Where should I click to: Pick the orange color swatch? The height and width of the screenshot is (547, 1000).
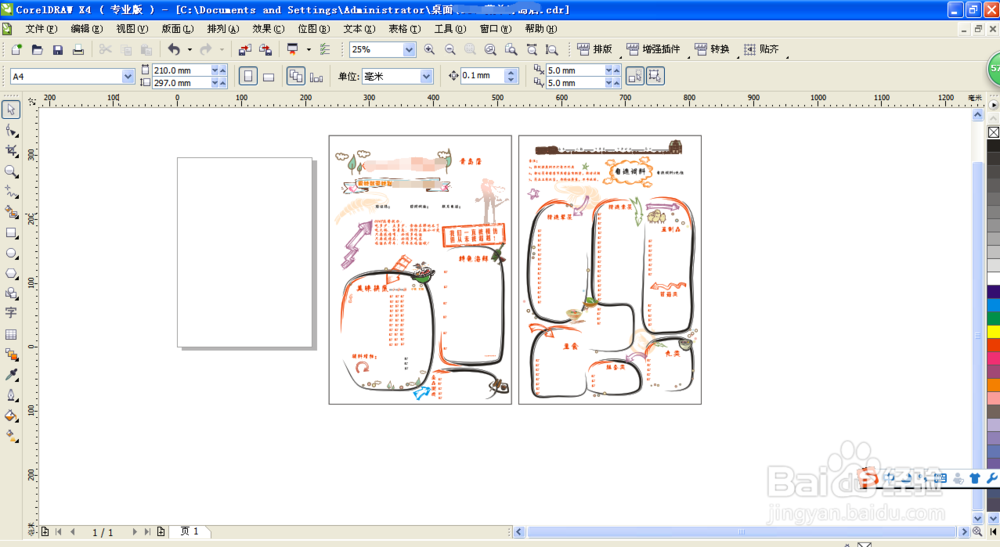pyautogui.click(x=993, y=384)
